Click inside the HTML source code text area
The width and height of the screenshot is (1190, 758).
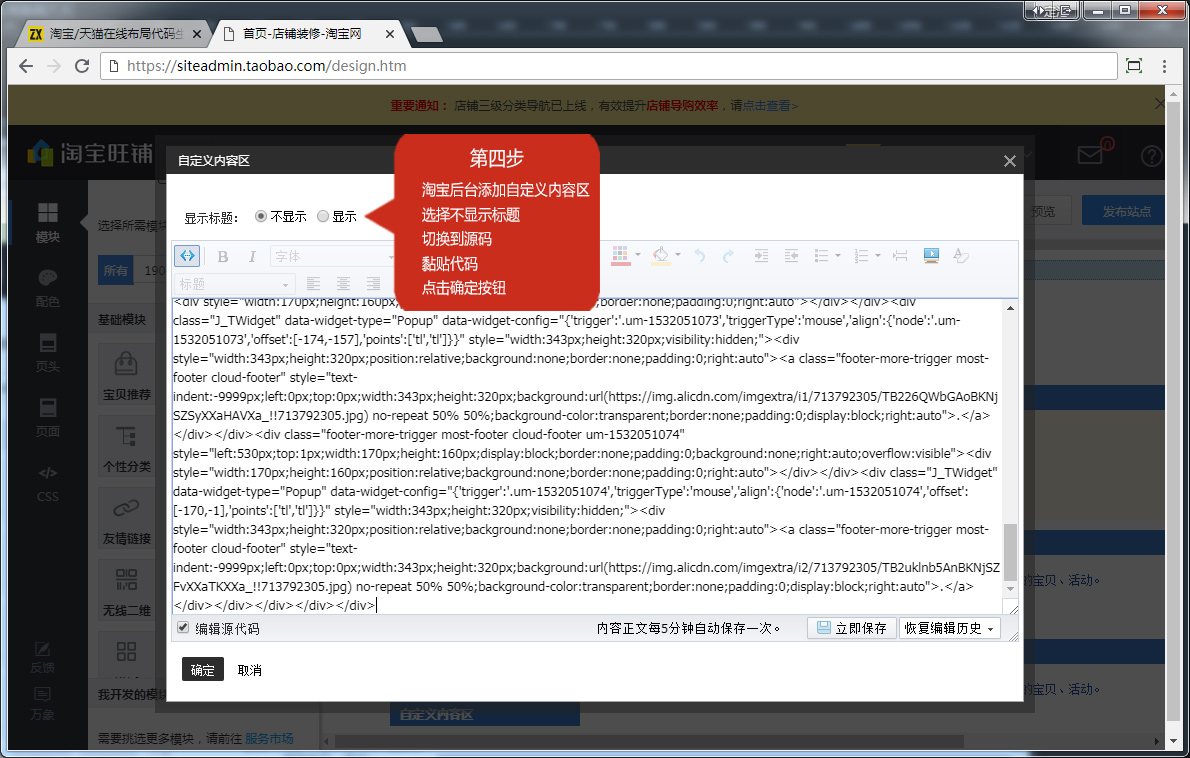click(x=587, y=455)
